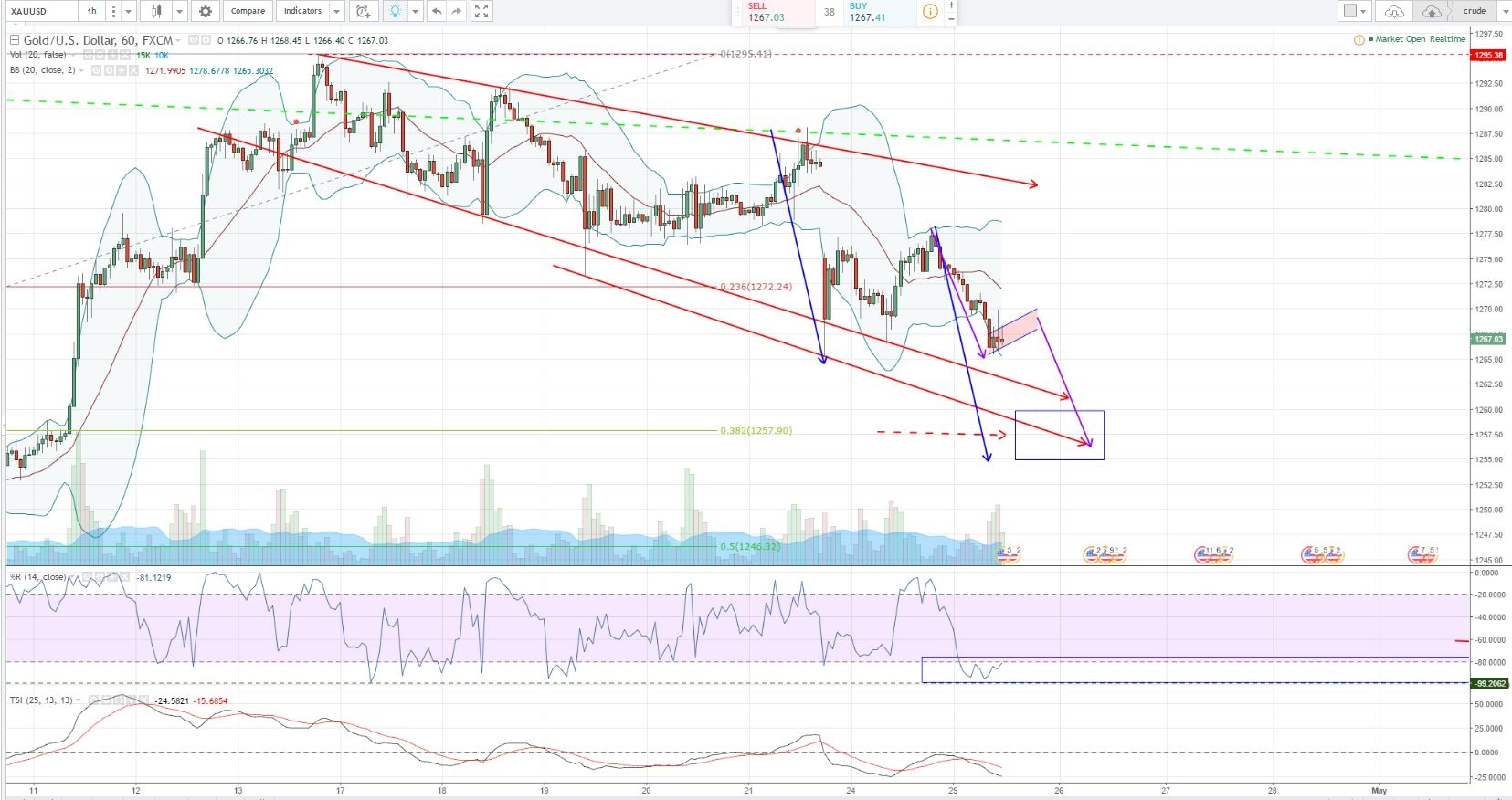This screenshot has width=1512, height=800.
Task: Save chart layout to cloud
Action: [x=1432, y=11]
